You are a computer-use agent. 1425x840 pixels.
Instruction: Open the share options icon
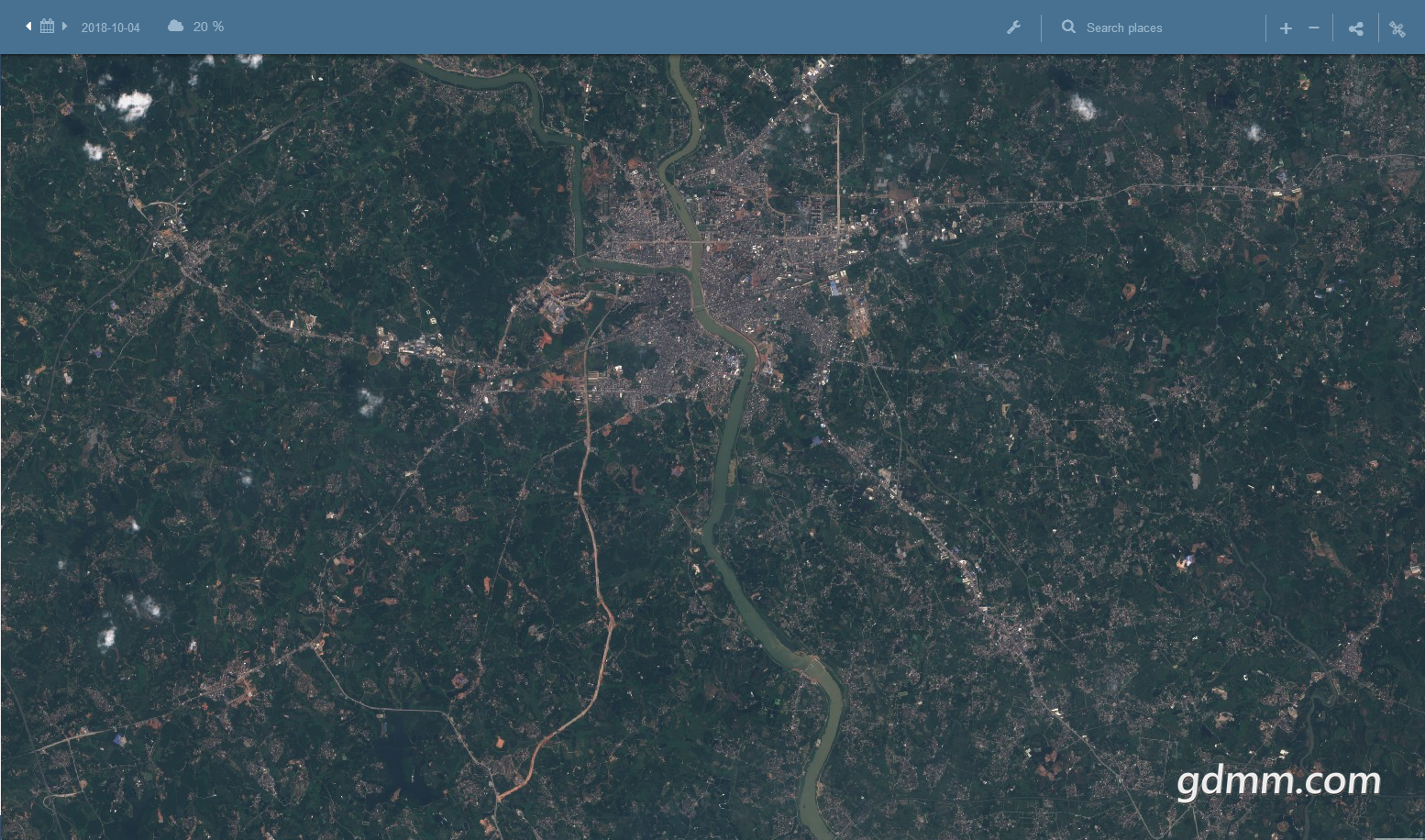click(x=1356, y=28)
